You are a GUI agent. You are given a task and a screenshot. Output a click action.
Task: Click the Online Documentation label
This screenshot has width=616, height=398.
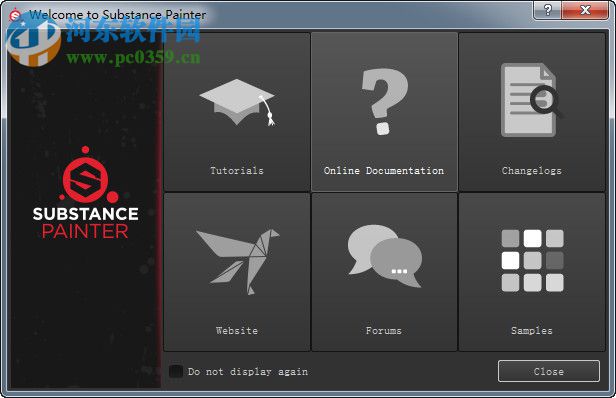pos(384,171)
